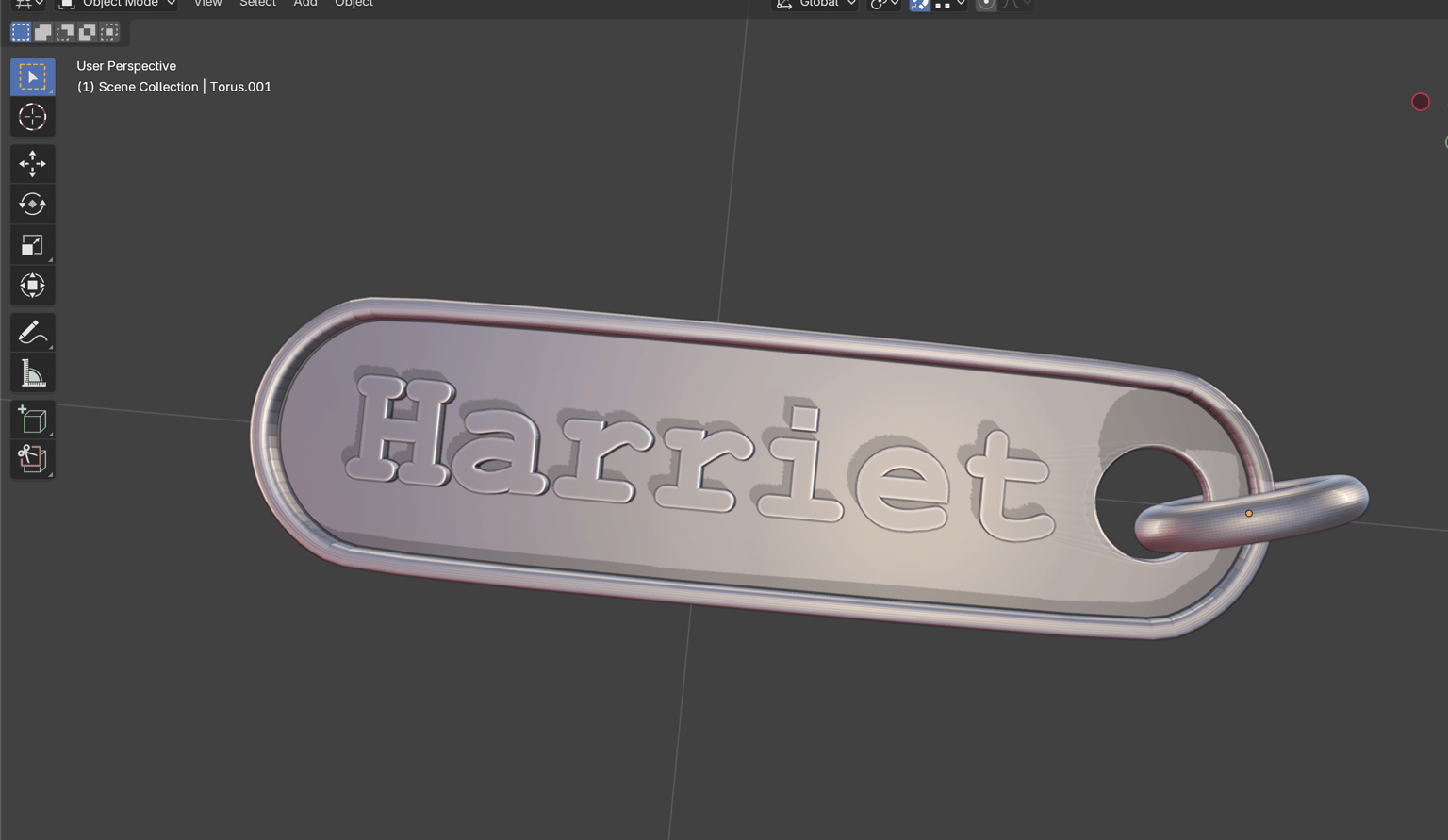Select the Scale tool

pyautogui.click(x=32, y=245)
